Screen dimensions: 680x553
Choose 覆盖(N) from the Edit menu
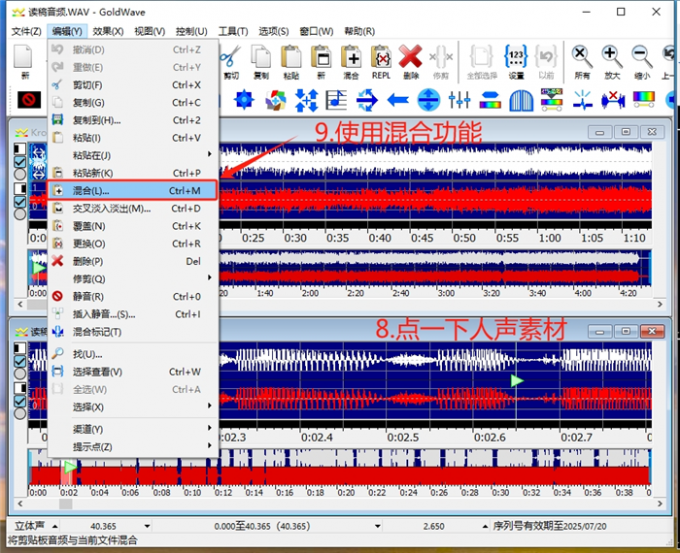click(133, 226)
